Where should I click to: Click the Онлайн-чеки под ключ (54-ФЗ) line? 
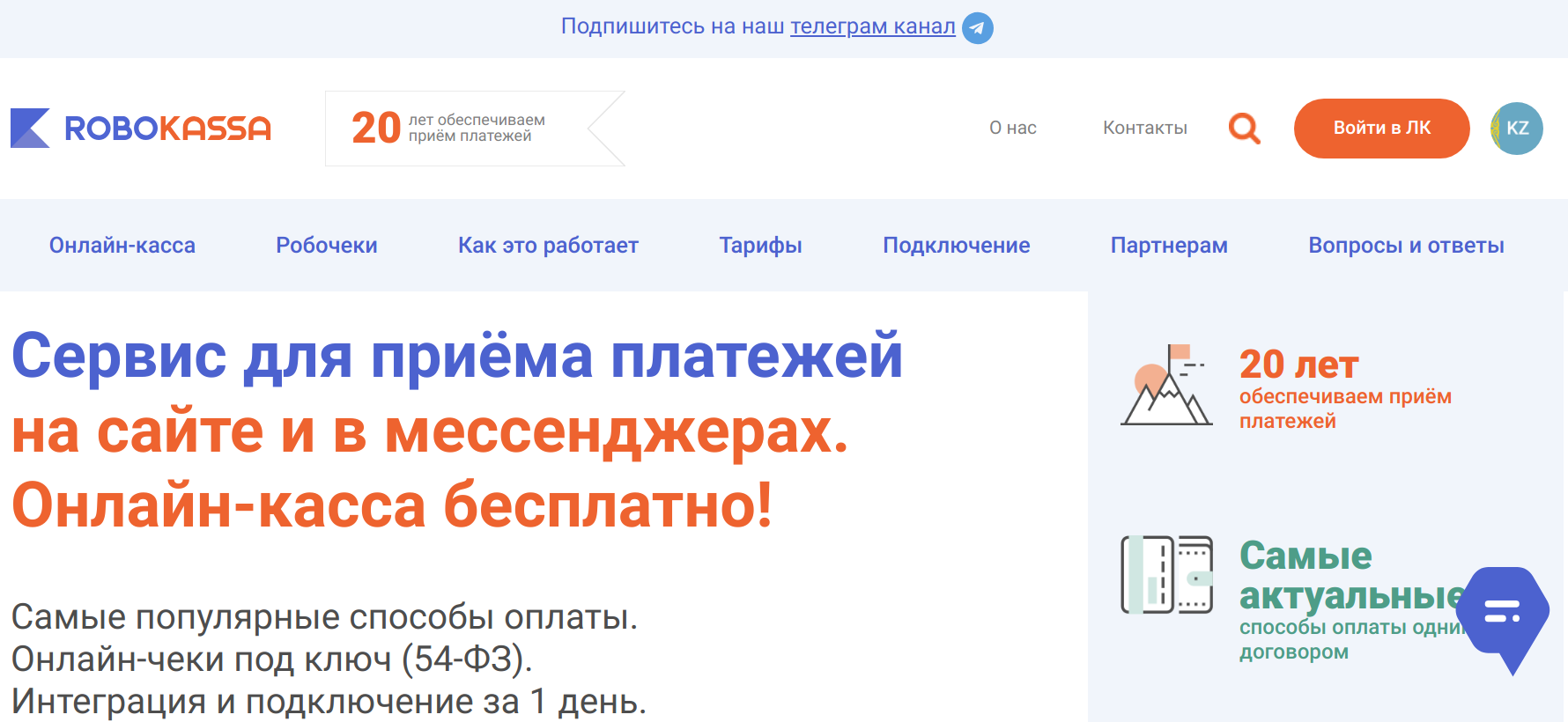(x=272, y=659)
